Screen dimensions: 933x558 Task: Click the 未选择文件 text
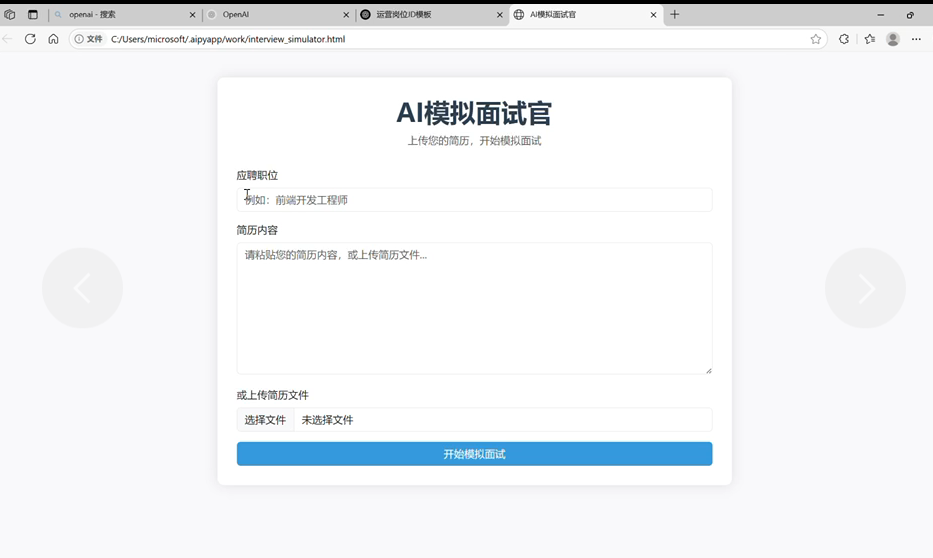point(327,420)
